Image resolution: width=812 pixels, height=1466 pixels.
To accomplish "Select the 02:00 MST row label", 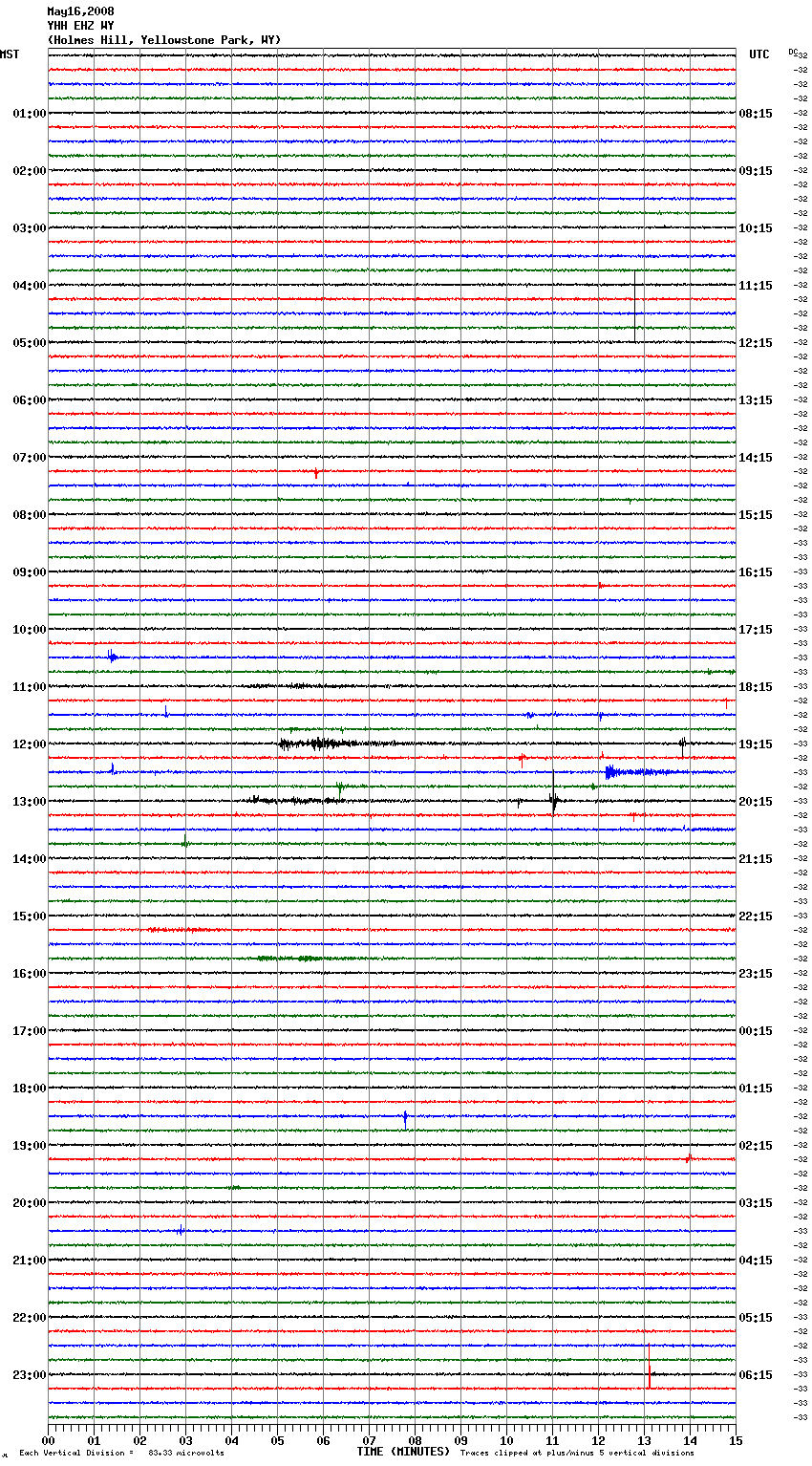I will point(30,171).
